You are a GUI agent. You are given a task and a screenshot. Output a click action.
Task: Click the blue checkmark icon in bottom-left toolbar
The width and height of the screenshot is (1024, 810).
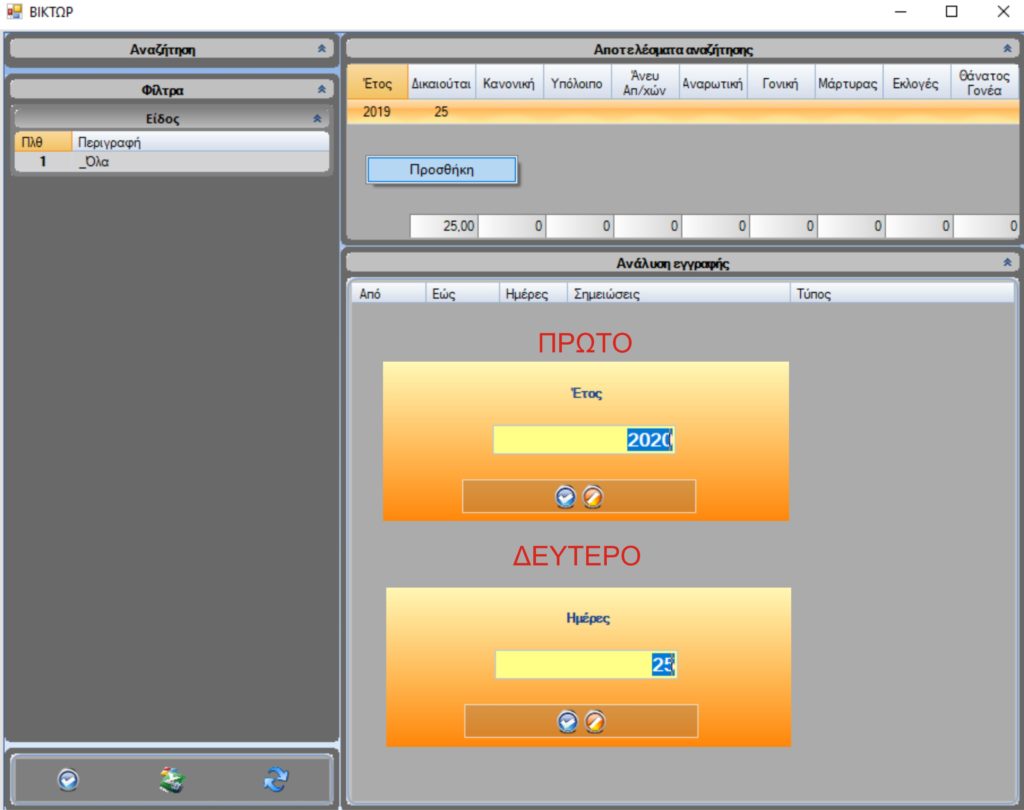pos(68,780)
